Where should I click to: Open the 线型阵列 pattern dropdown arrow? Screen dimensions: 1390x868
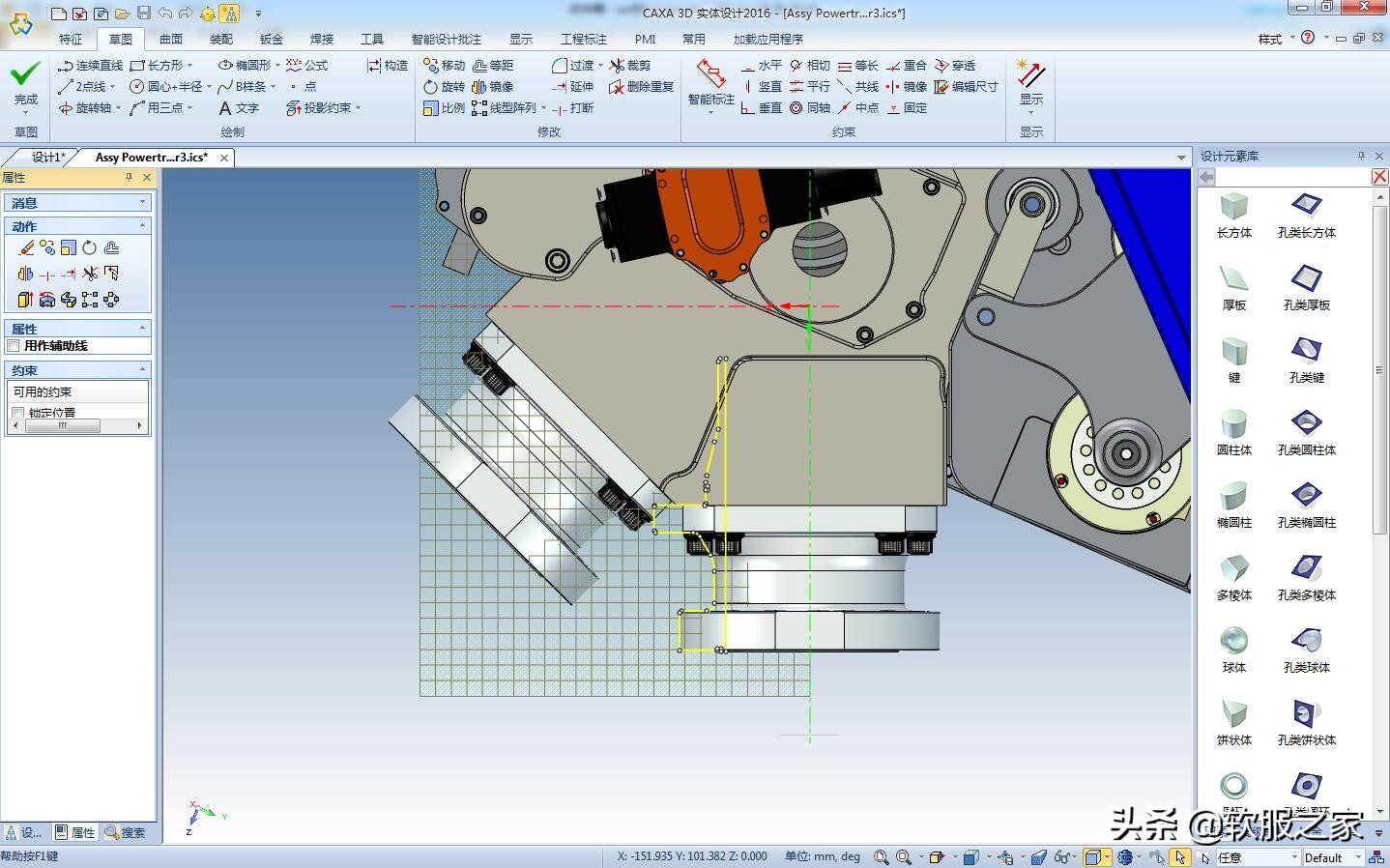tap(543, 107)
